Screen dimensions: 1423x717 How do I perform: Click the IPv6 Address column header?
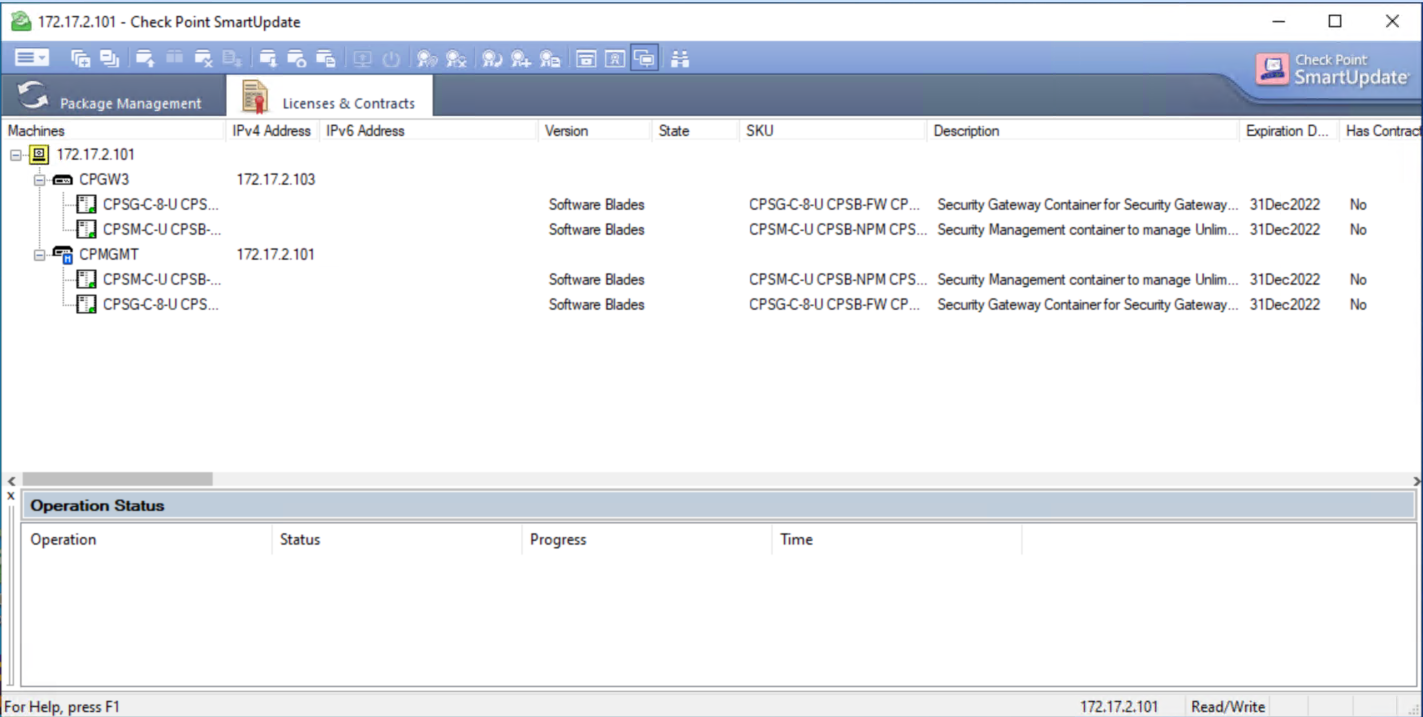[x=428, y=131]
